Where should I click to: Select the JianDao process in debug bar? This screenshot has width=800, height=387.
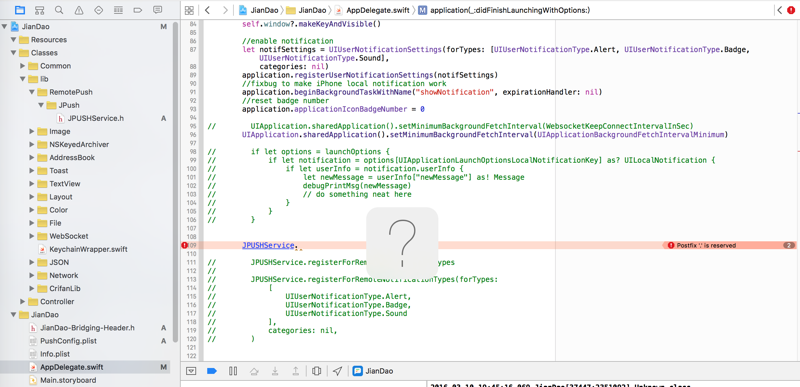click(372, 371)
